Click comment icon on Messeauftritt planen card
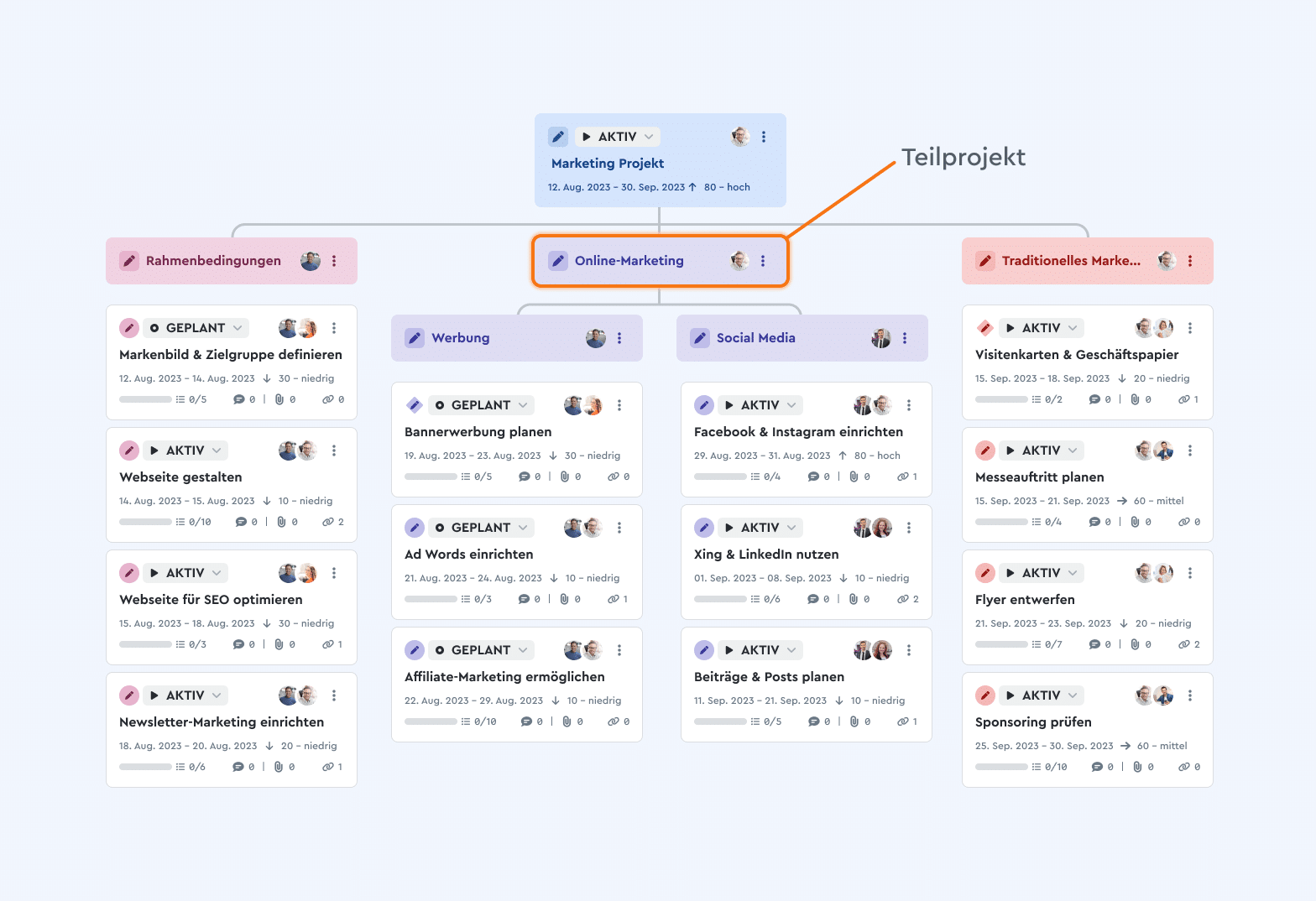Image resolution: width=1316 pixels, height=901 pixels. (x=1094, y=522)
